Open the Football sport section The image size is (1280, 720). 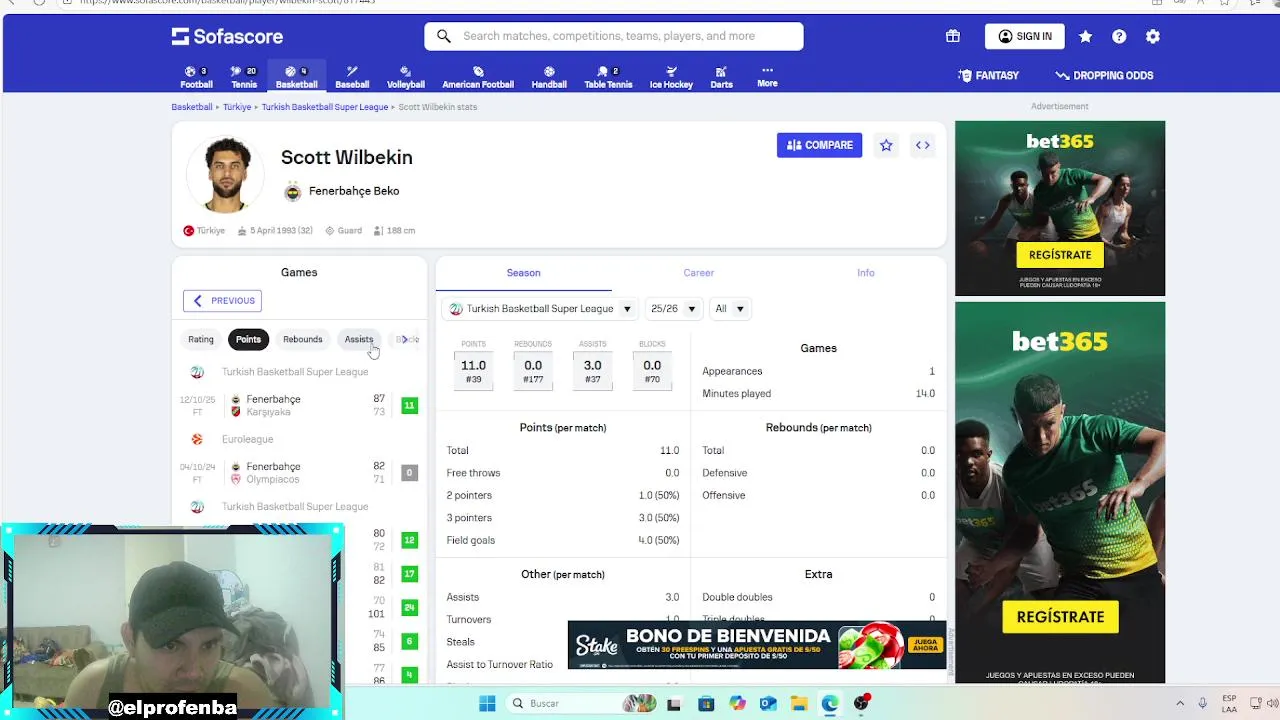[196, 77]
